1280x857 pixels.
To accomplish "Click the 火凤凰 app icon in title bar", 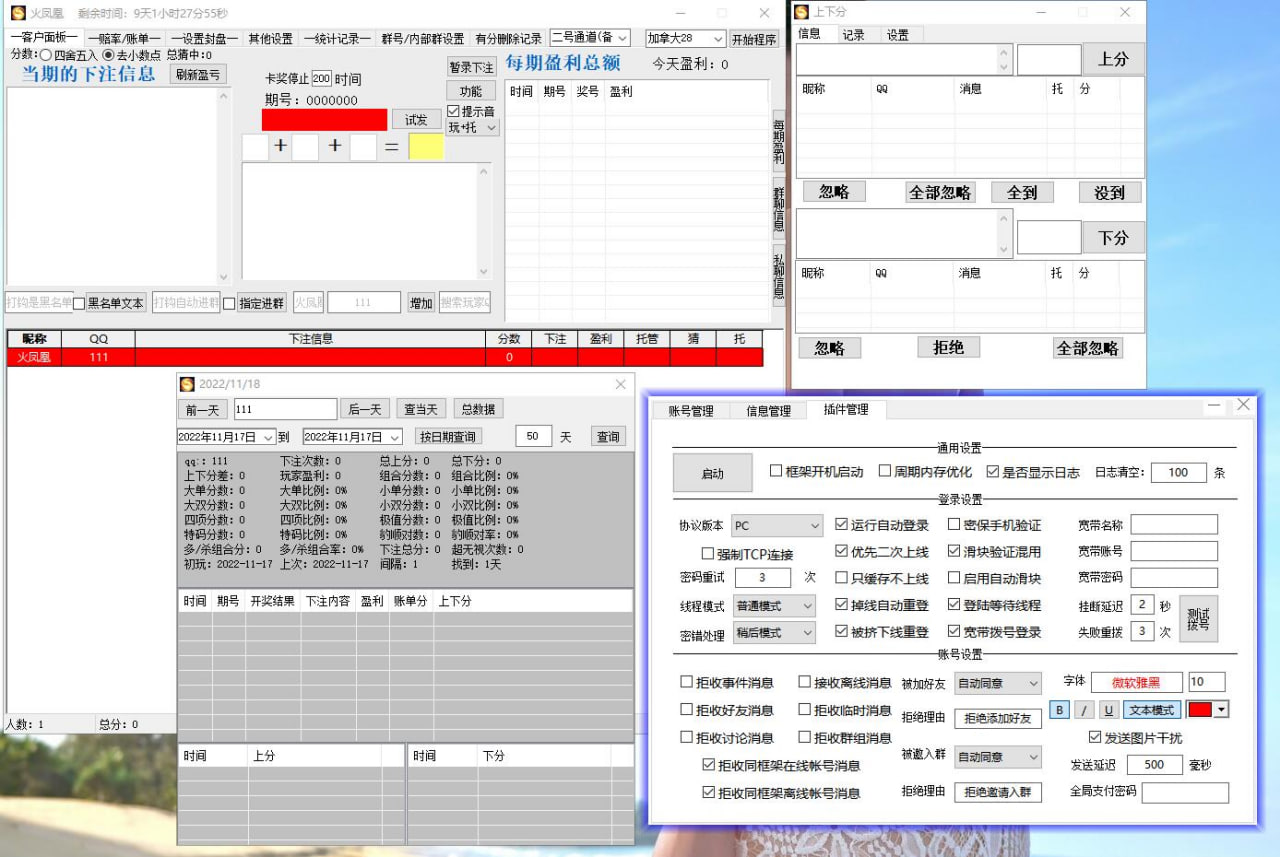I will click(16, 14).
